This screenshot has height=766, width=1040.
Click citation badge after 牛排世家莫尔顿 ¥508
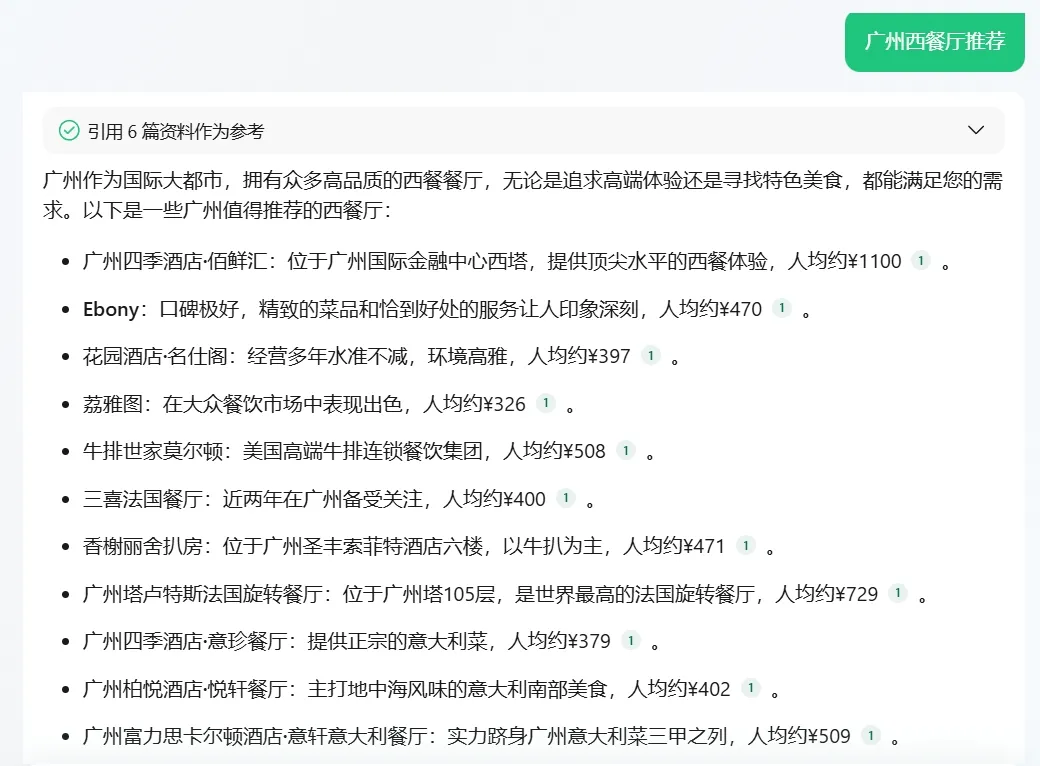click(625, 451)
